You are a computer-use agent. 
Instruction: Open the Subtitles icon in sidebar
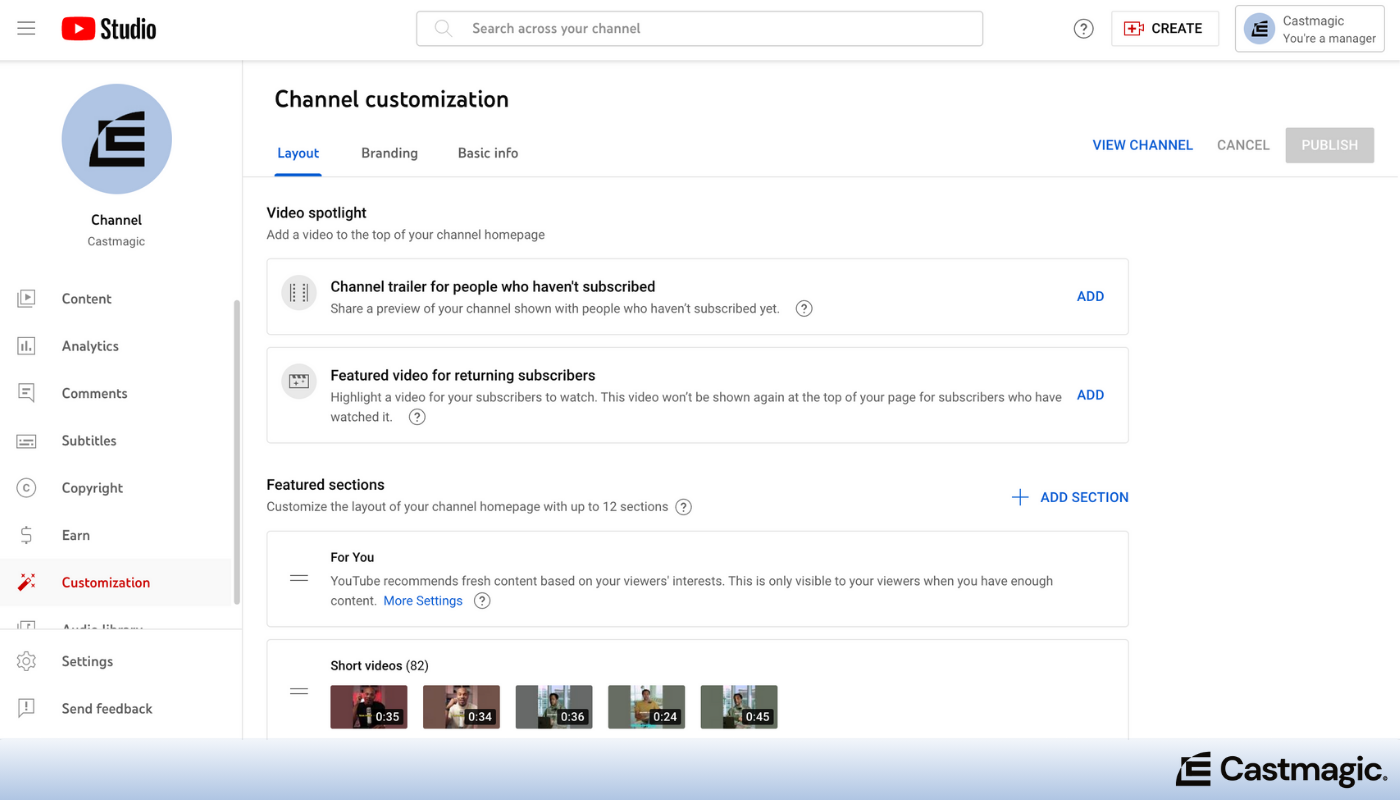pyautogui.click(x=26, y=441)
